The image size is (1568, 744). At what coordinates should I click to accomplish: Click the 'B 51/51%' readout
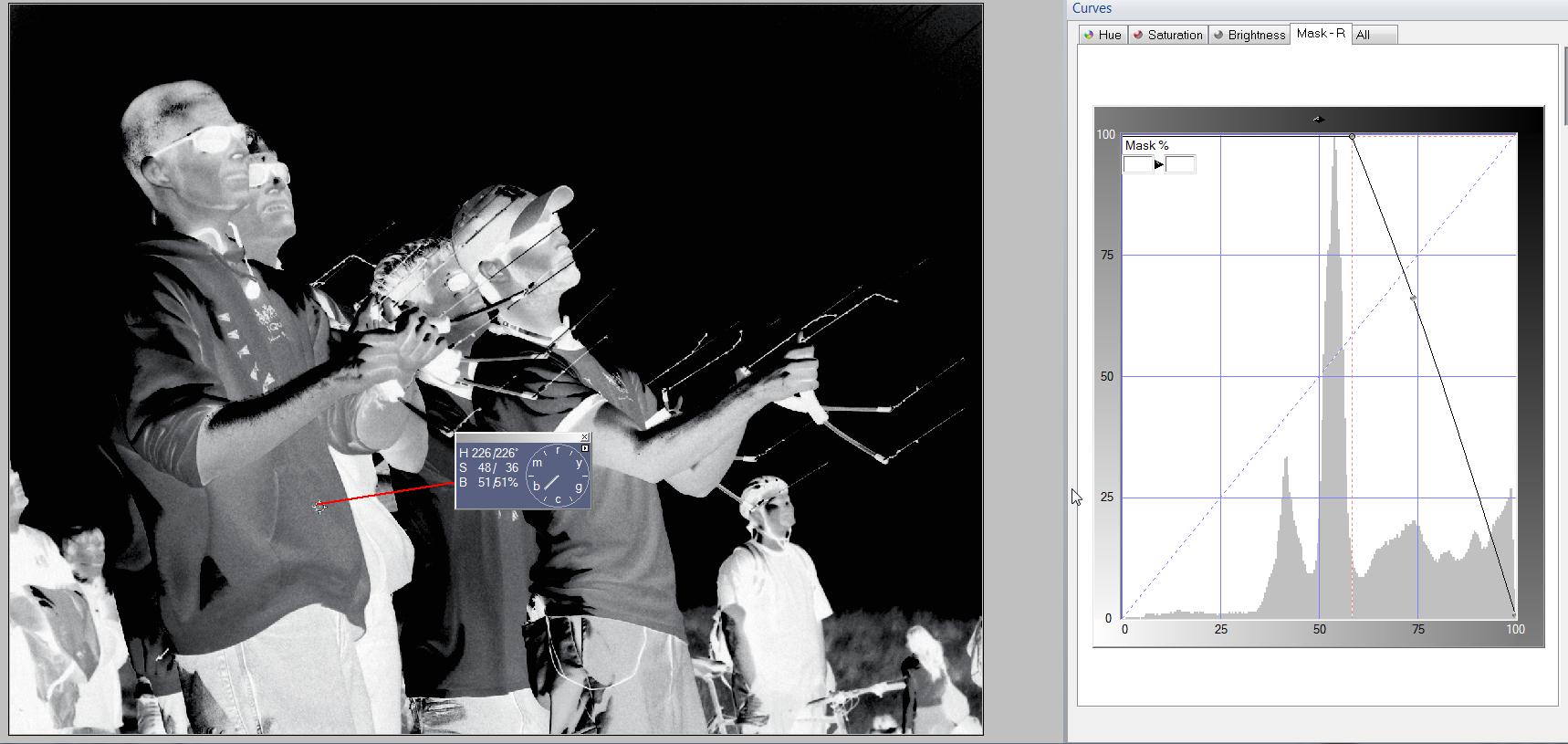point(488,482)
